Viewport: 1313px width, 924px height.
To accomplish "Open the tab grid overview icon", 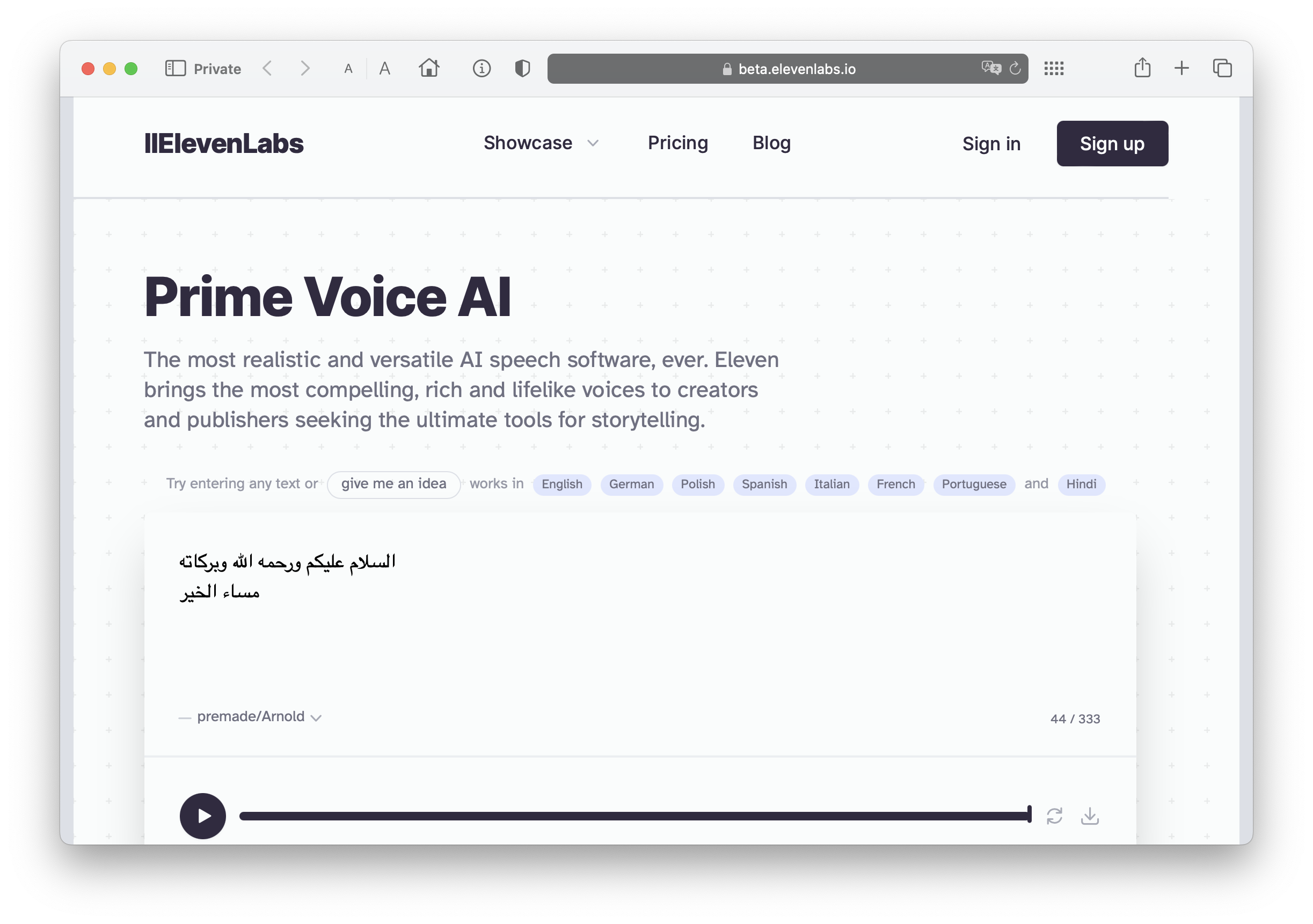I will click(1053, 69).
